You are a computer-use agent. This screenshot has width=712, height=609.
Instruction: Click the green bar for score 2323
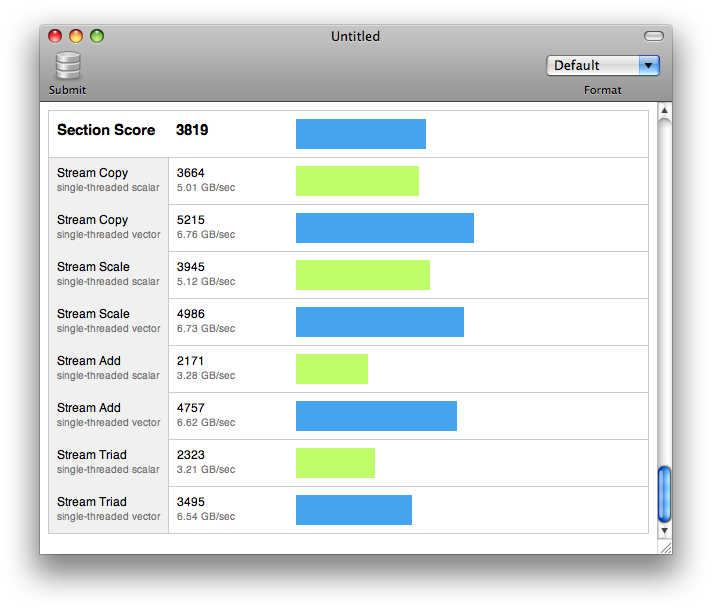click(336, 463)
